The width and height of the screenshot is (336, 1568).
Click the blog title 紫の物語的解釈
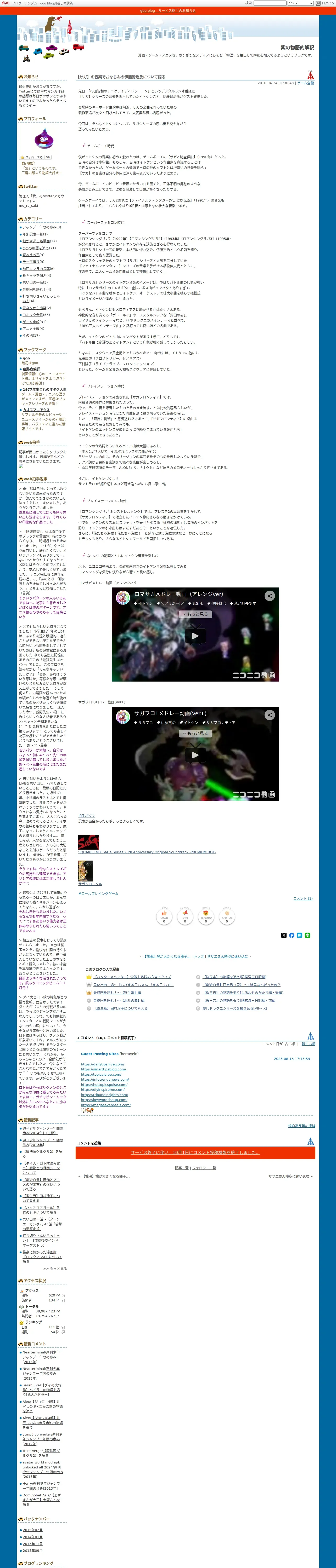click(x=297, y=48)
